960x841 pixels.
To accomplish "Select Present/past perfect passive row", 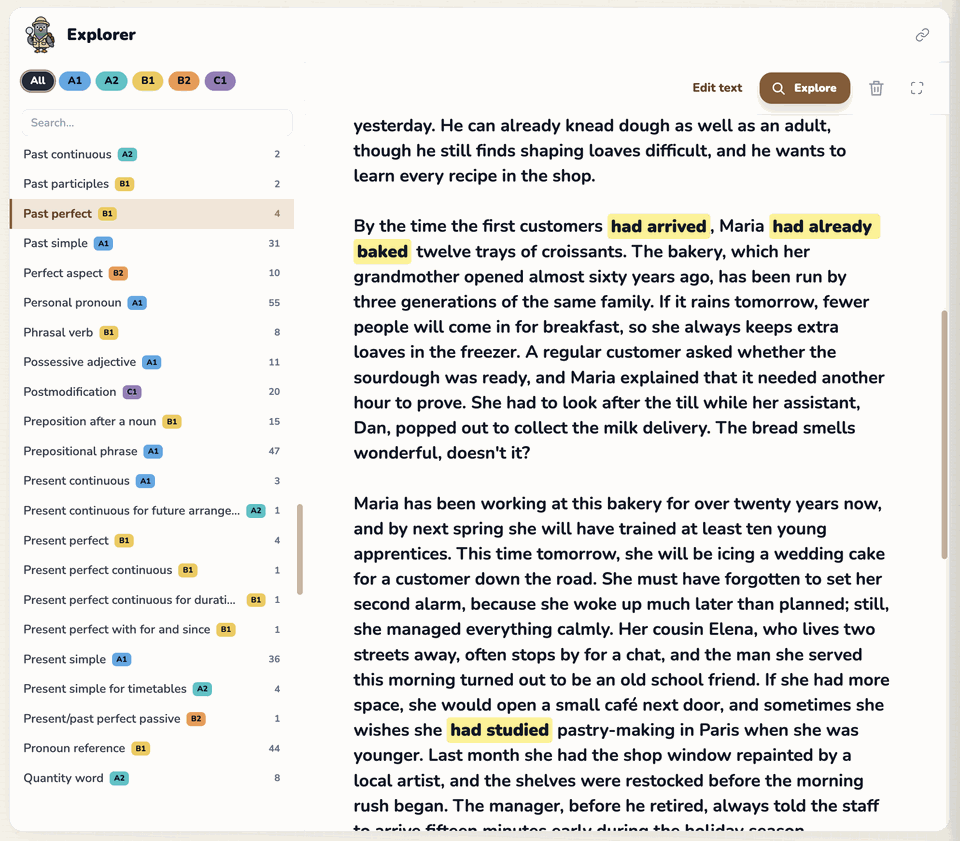I will tap(152, 719).
